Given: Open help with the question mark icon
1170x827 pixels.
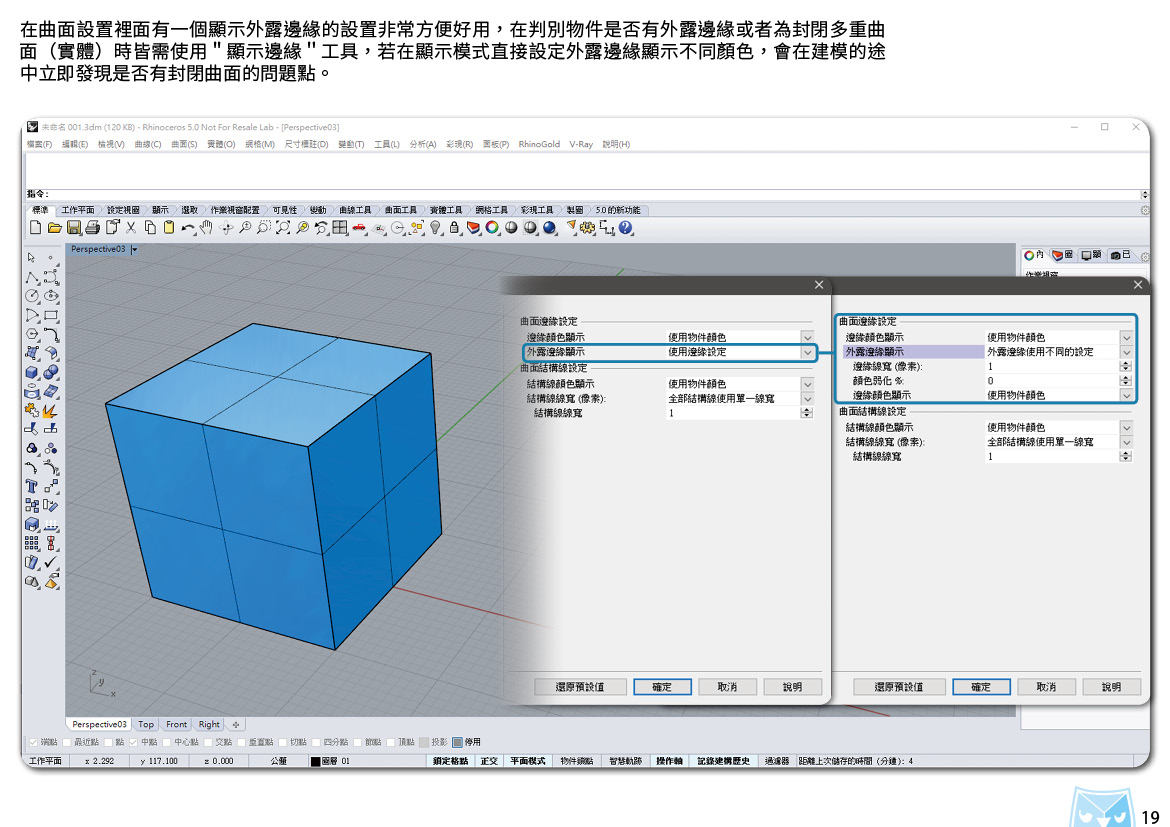Looking at the screenshot, I should [x=626, y=228].
